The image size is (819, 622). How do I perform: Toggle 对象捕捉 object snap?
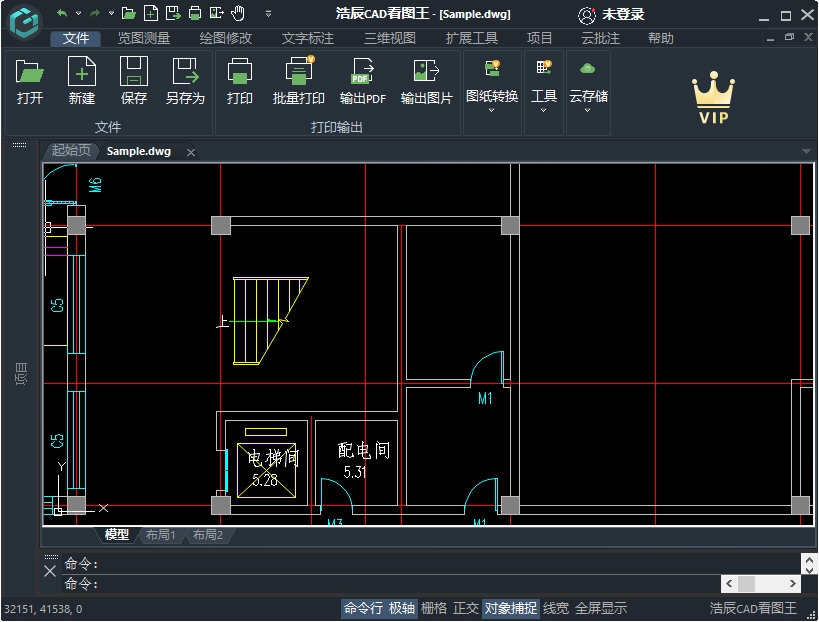tap(510, 608)
